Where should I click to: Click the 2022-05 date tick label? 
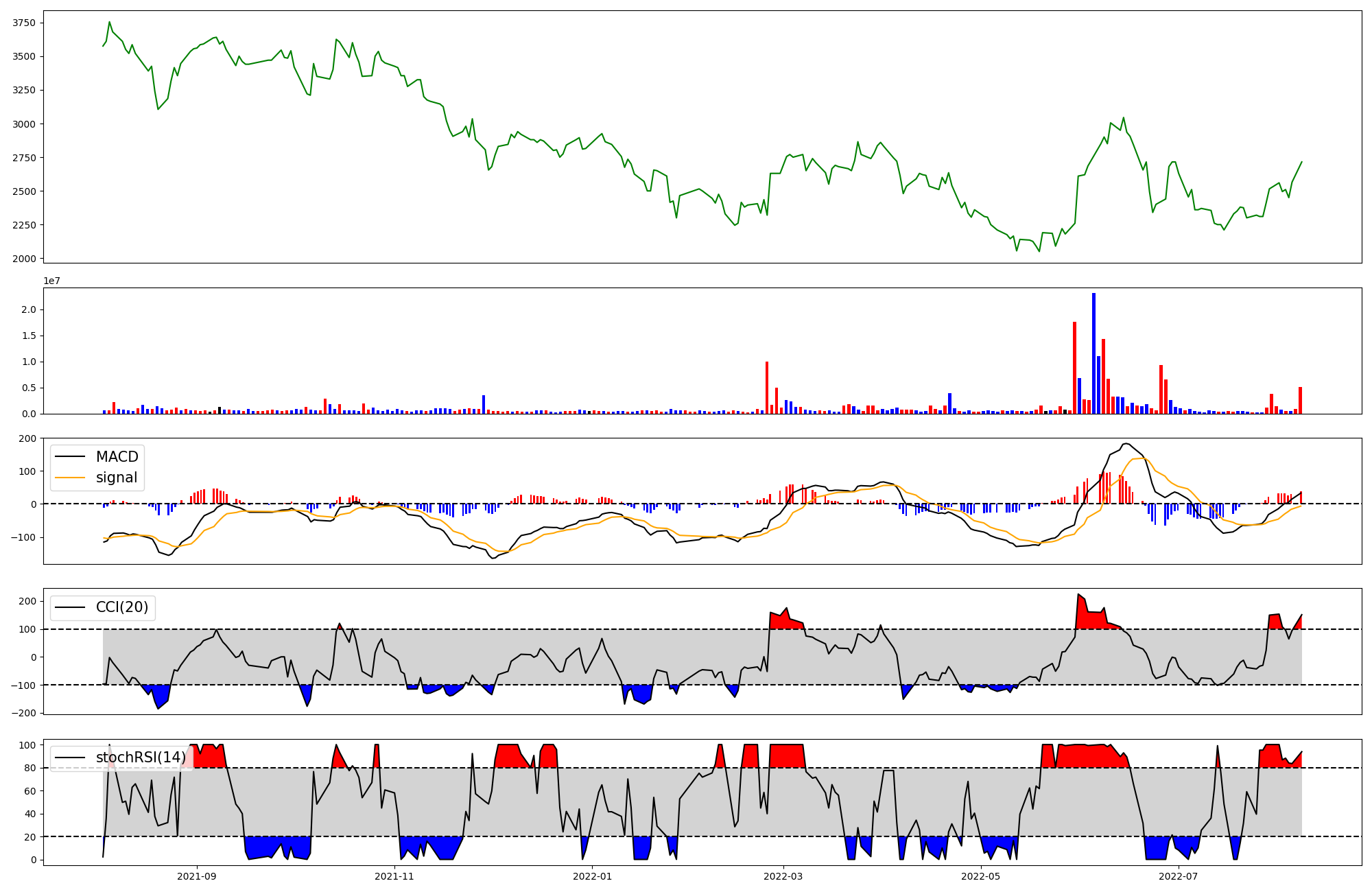[x=980, y=876]
